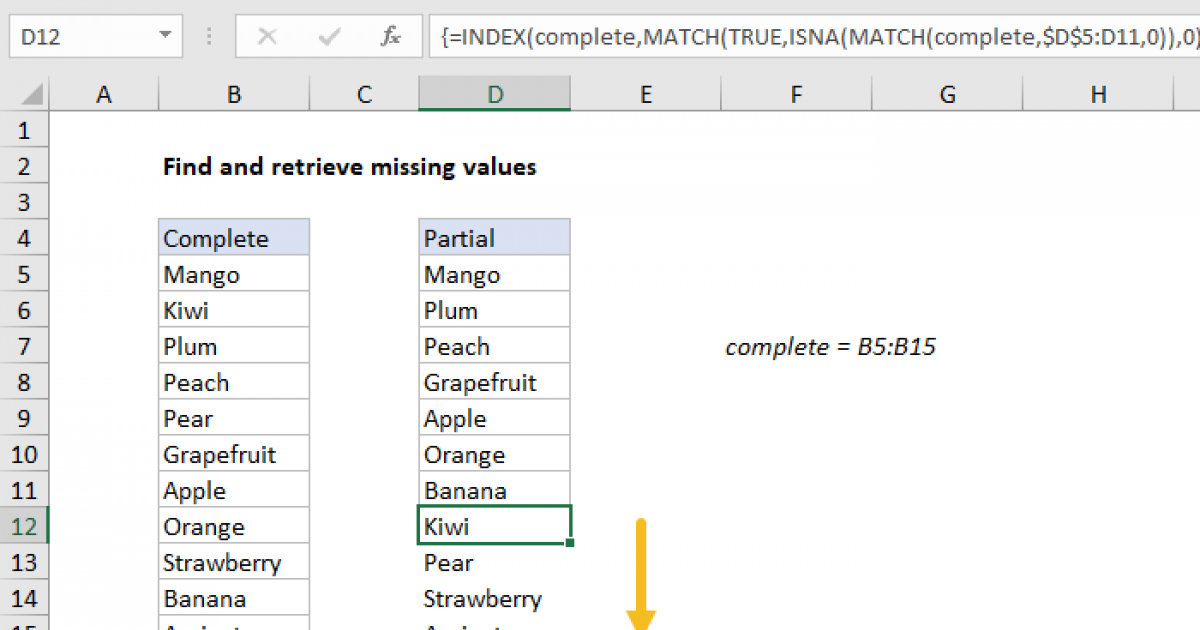
Task: Click the Insert Function fx icon
Action: (x=390, y=36)
